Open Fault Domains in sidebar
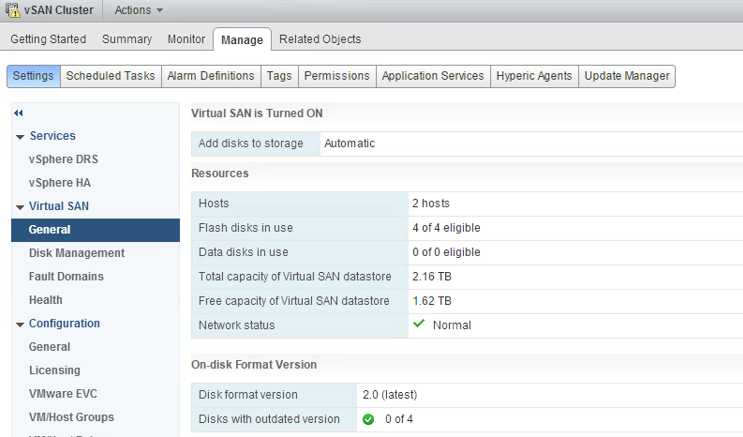 point(66,276)
